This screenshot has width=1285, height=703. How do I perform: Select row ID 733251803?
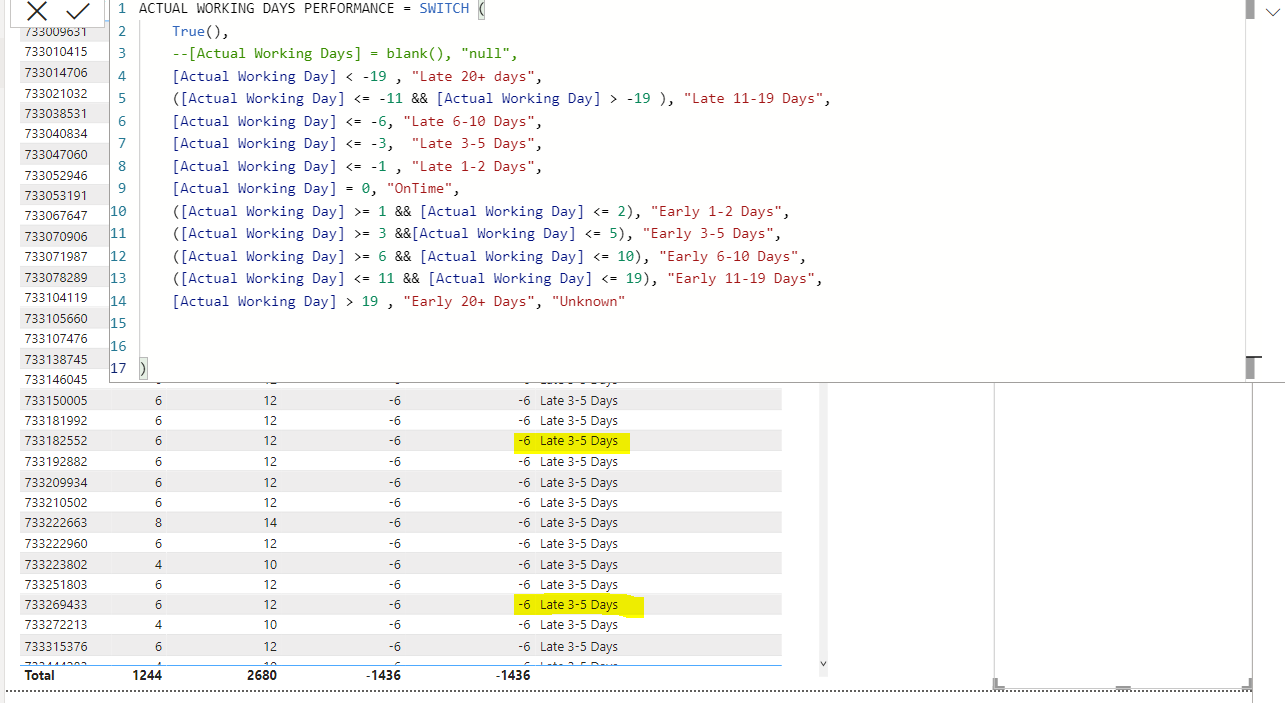click(56, 585)
